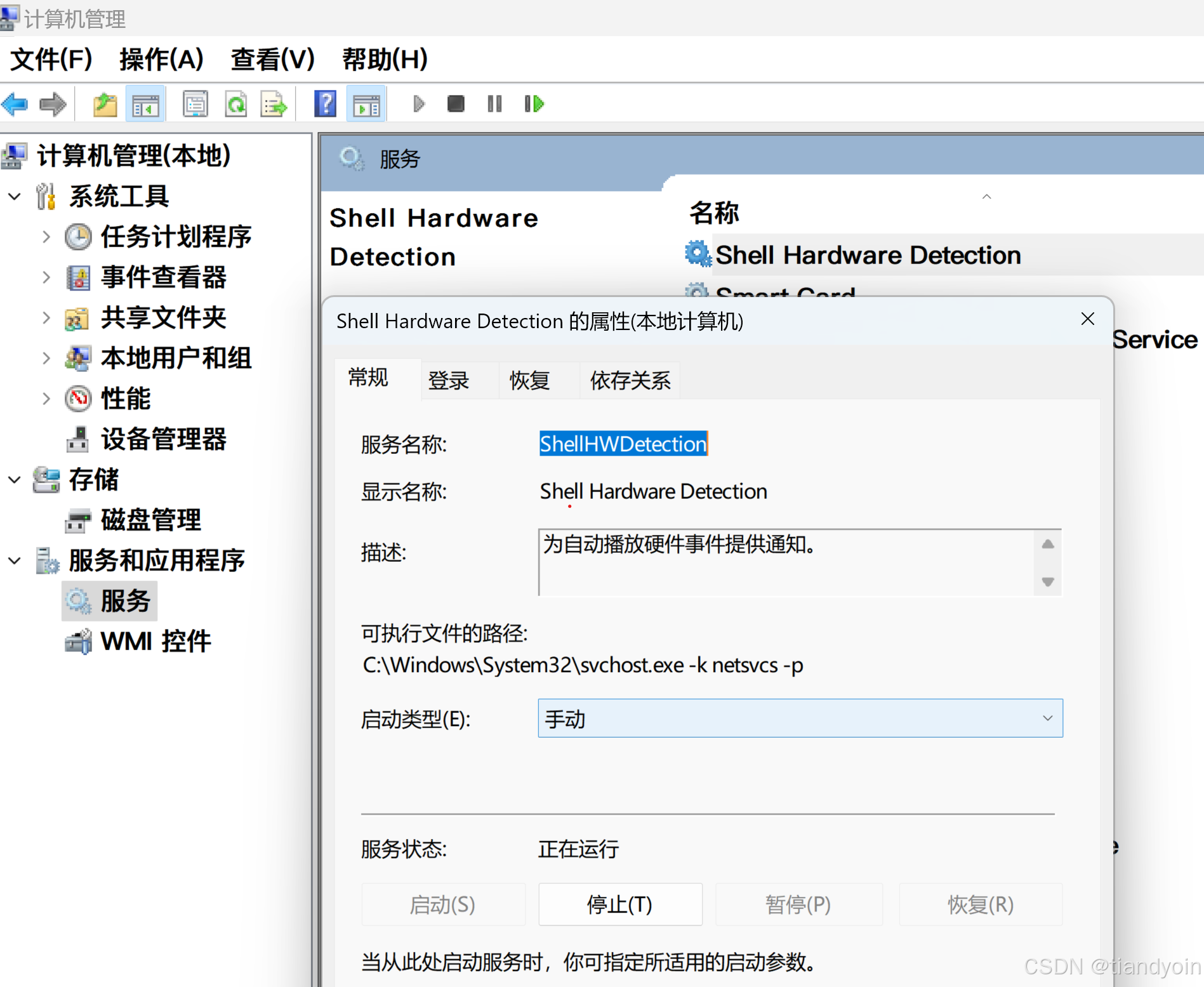1204x987 pixels.
Task: Select 任务计划程序 in the tree
Action: click(x=176, y=237)
